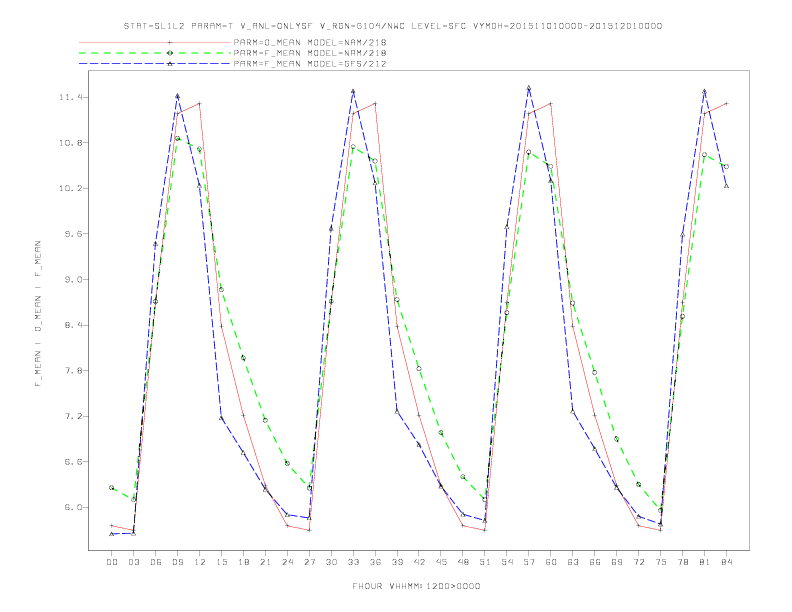Image resolution: width=792 pixels, height=612 pixels.
Task: Click x-axis tick label 78
Action: (683, 562)
